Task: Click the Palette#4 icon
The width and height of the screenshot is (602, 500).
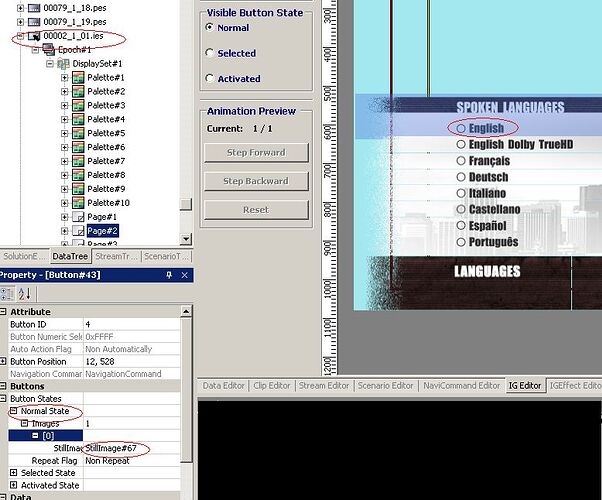Action: point(78,119)
